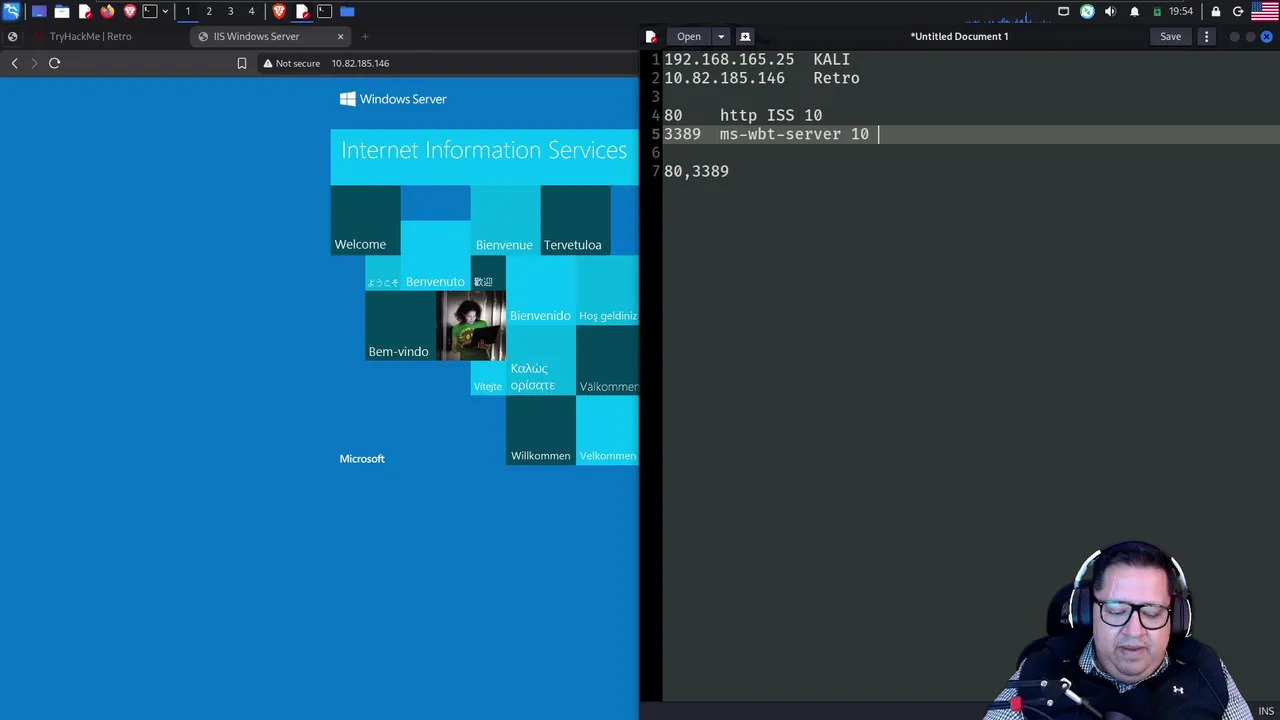Screen dimensions: 1280x720
Task: Switch to workspace 1
Action: (x=188, y=11)
